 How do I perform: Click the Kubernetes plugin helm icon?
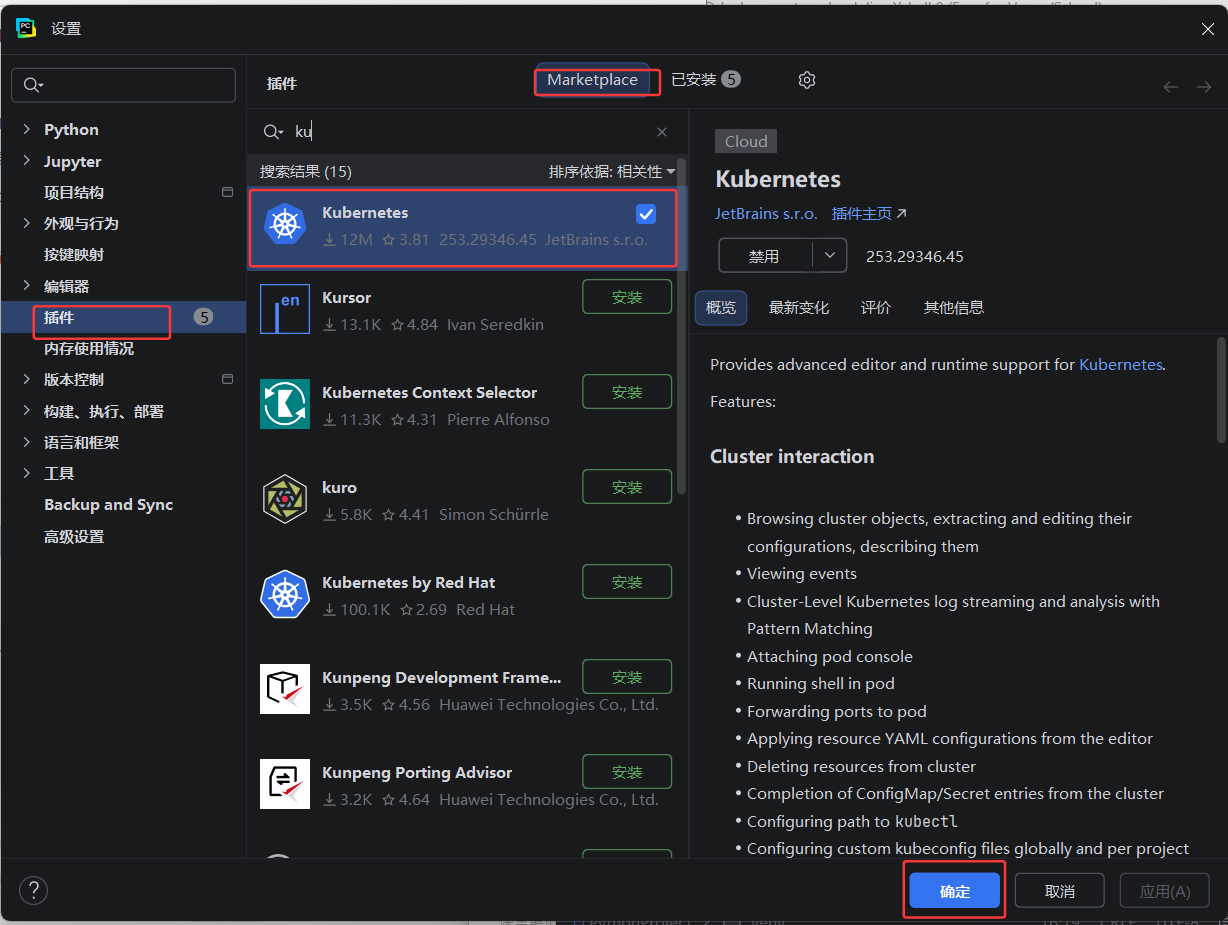[x=285, y=224]
